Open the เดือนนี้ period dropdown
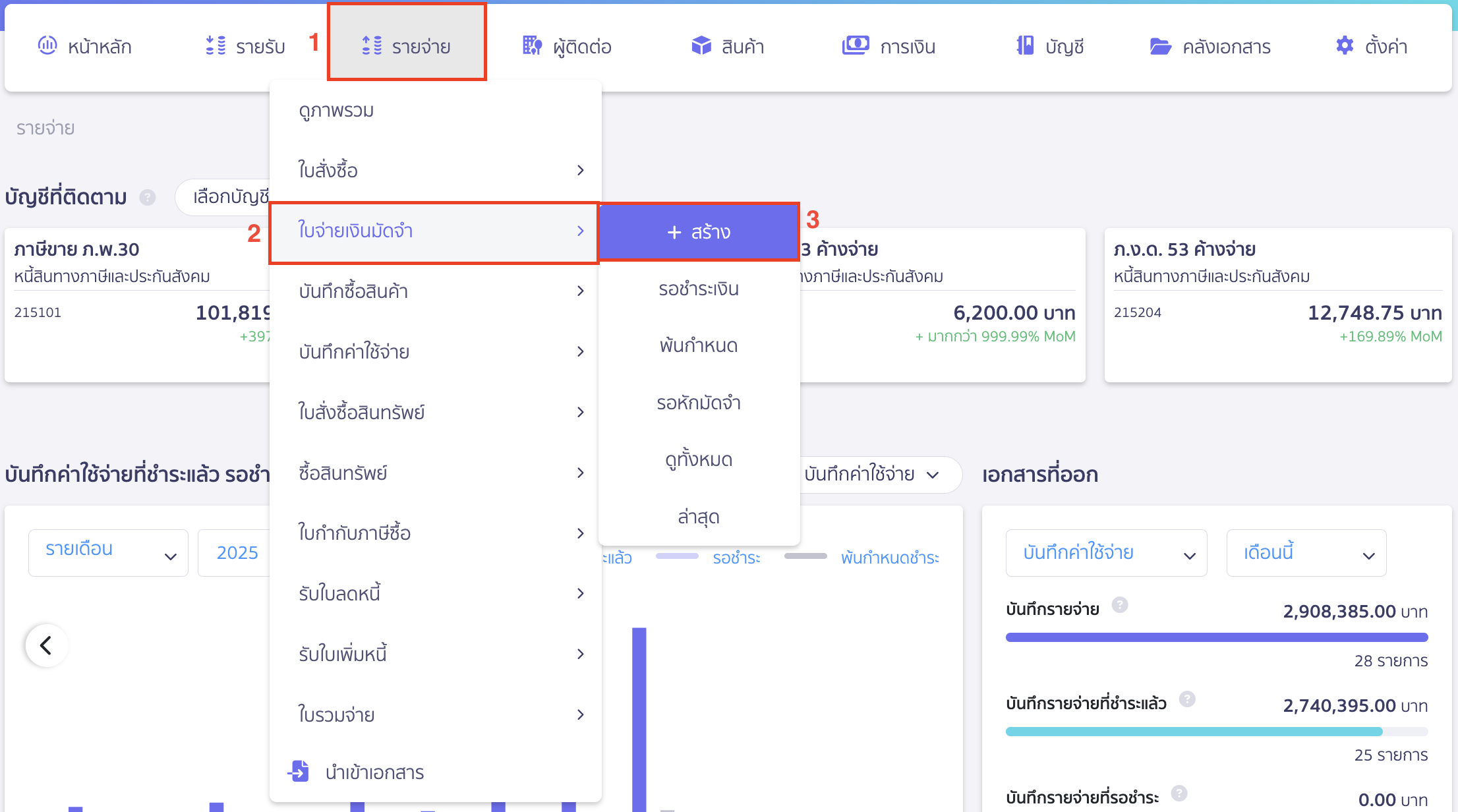Screen dimensions: 1458x812 (x=1306, y=552)
